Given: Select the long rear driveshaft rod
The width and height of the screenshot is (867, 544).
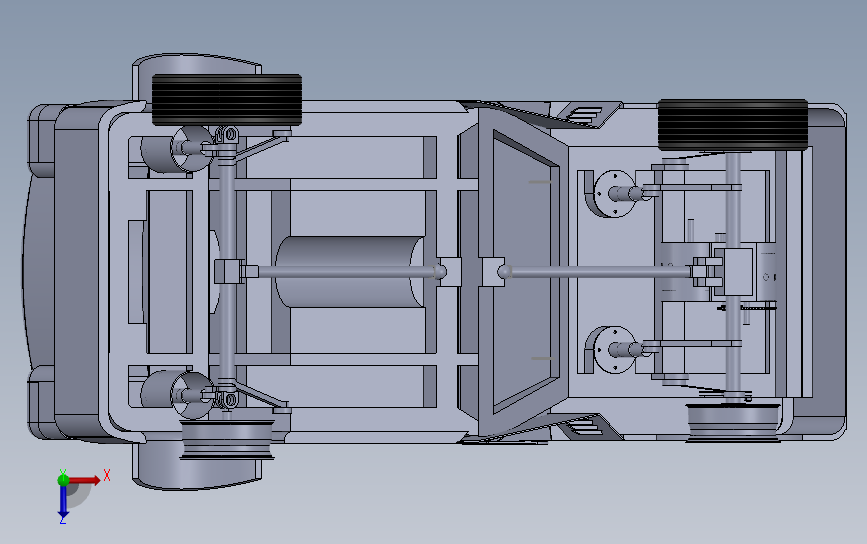Looking at the screenshot, I should 600,272.
